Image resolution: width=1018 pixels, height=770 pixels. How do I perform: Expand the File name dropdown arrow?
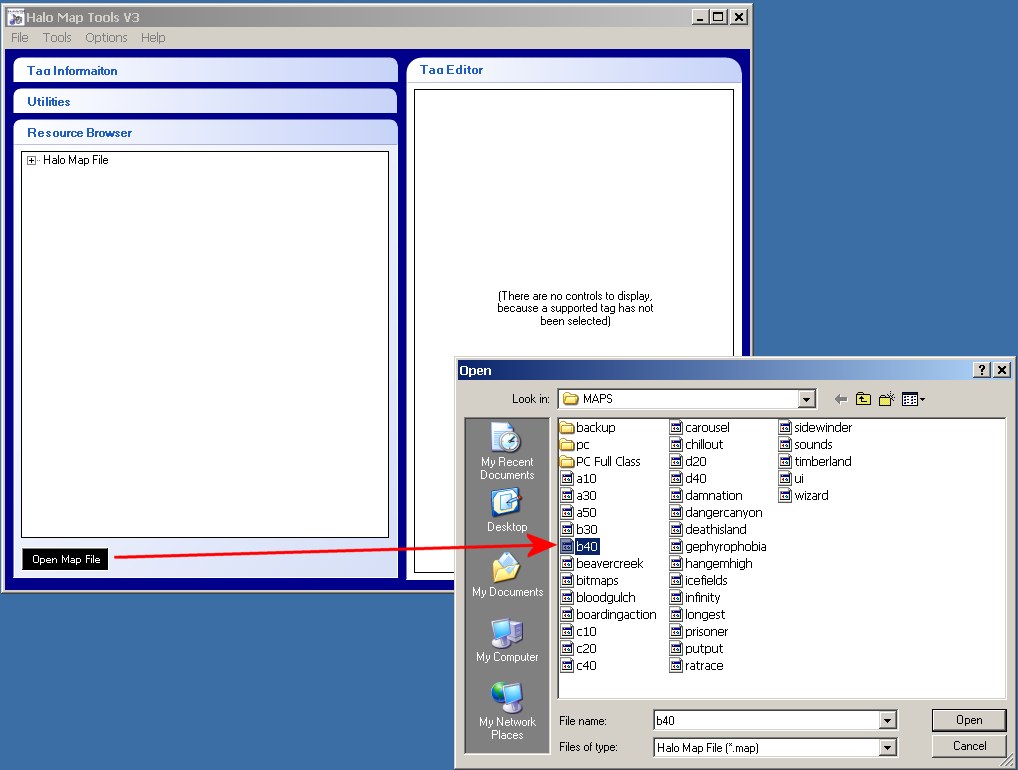pos(887,720)
